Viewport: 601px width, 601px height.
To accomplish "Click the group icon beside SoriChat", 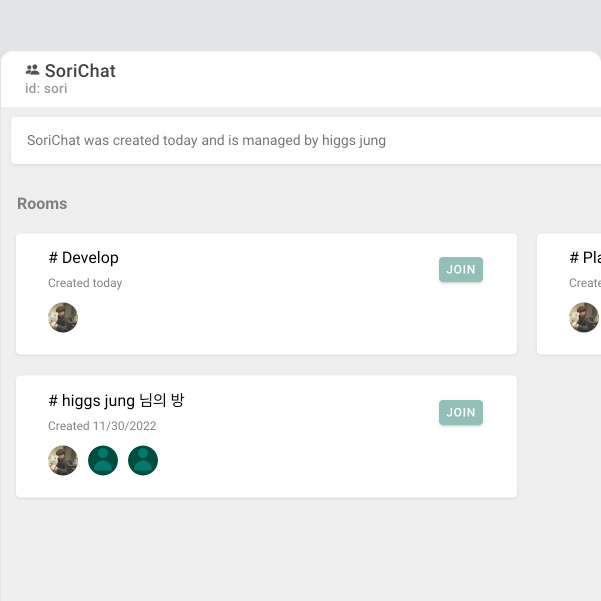I will coord(33,70).
